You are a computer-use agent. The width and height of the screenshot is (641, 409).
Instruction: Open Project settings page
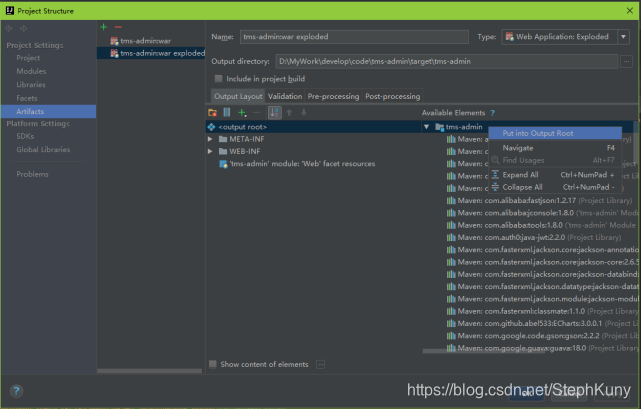(x=28, y=58)
